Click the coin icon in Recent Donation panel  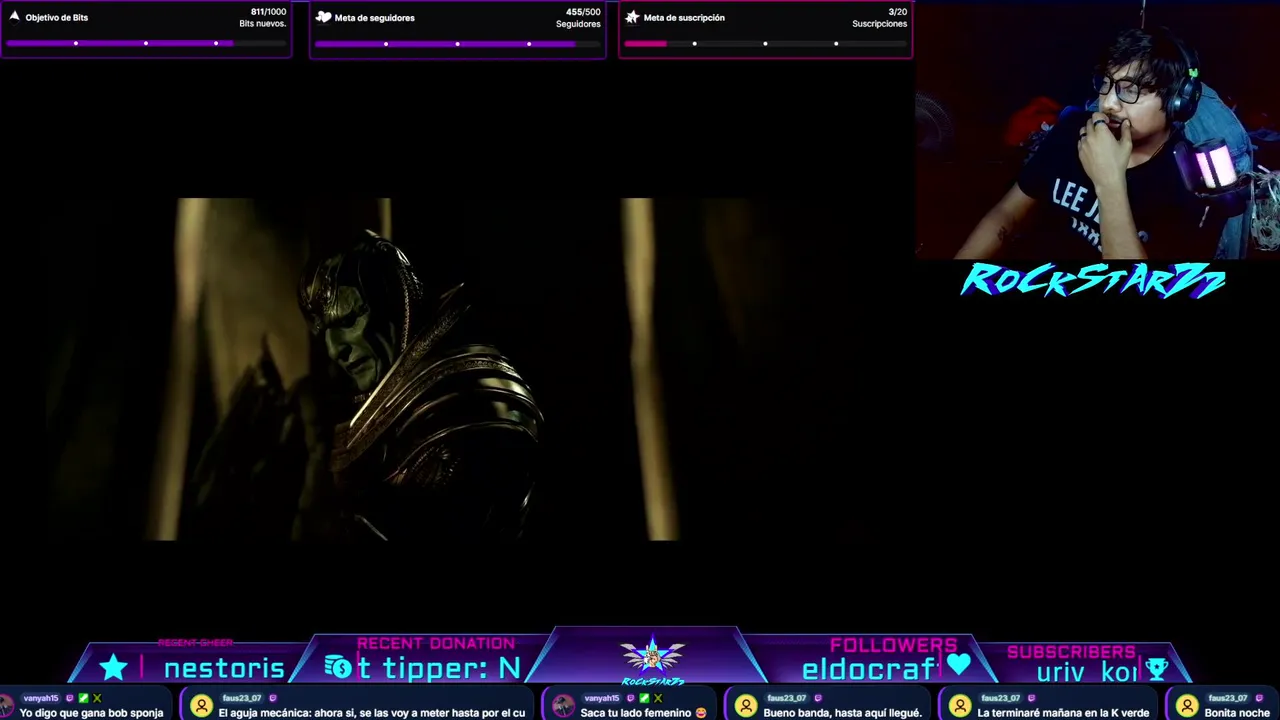pyautogui.click(x=339, y=668)
